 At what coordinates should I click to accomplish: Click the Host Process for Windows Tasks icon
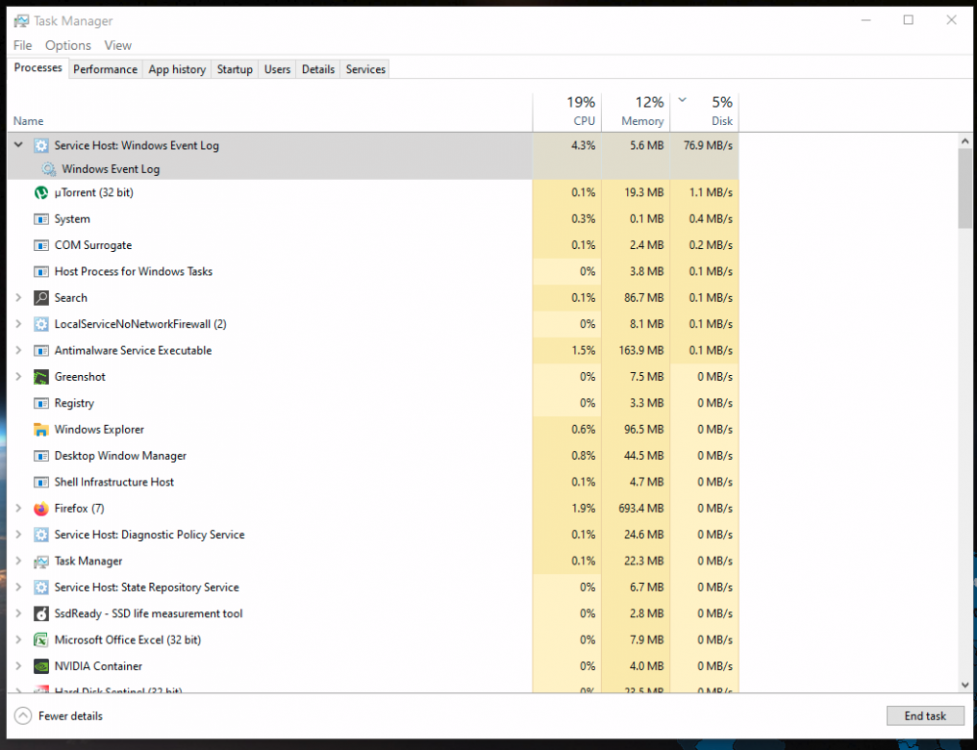41,272
